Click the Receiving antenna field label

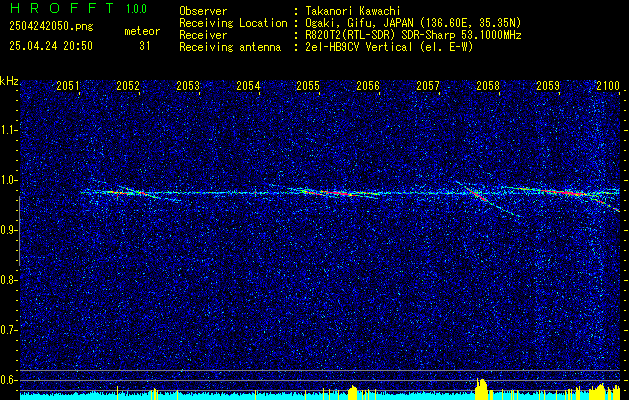(230, 47)
